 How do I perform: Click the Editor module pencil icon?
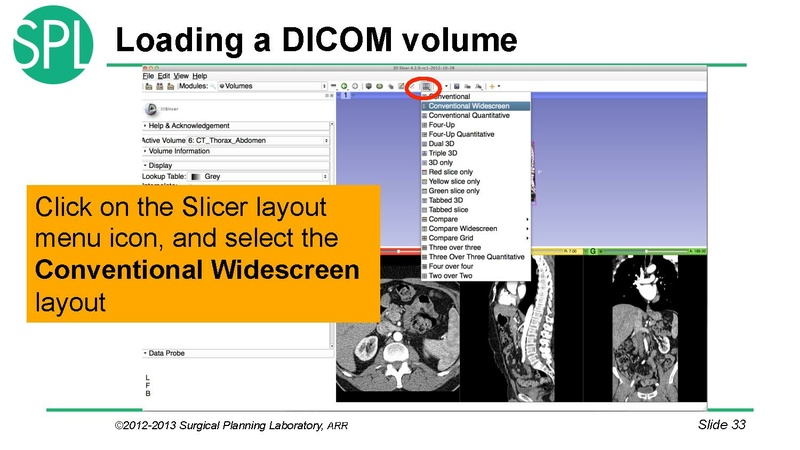point(402,86)
